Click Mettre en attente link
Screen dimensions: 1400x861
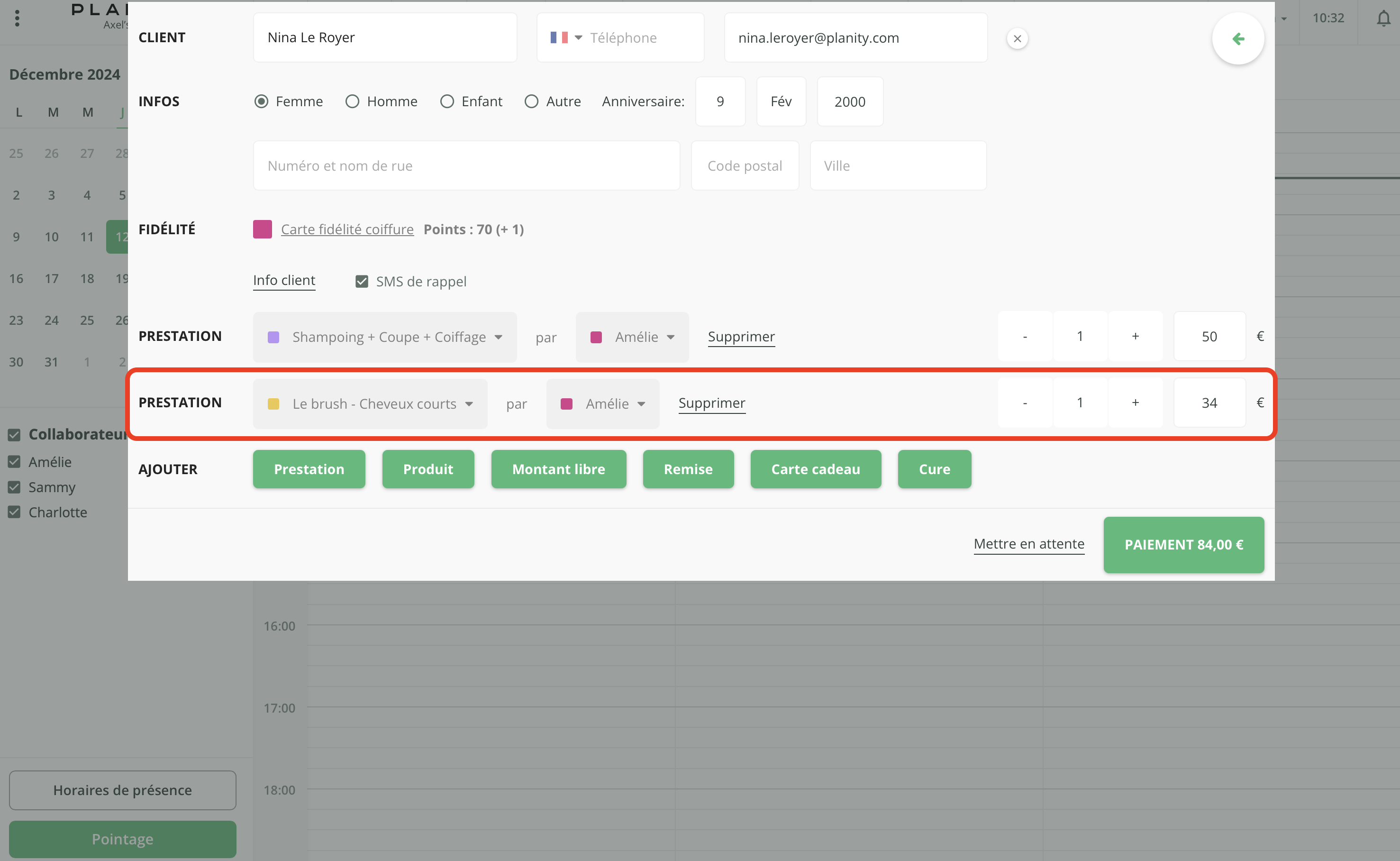[x=1028, y=544]
